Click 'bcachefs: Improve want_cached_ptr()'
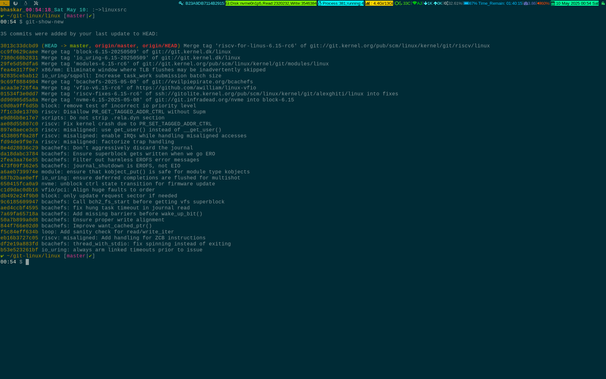The width and height of the screenshot is (606, 379). 97,226
